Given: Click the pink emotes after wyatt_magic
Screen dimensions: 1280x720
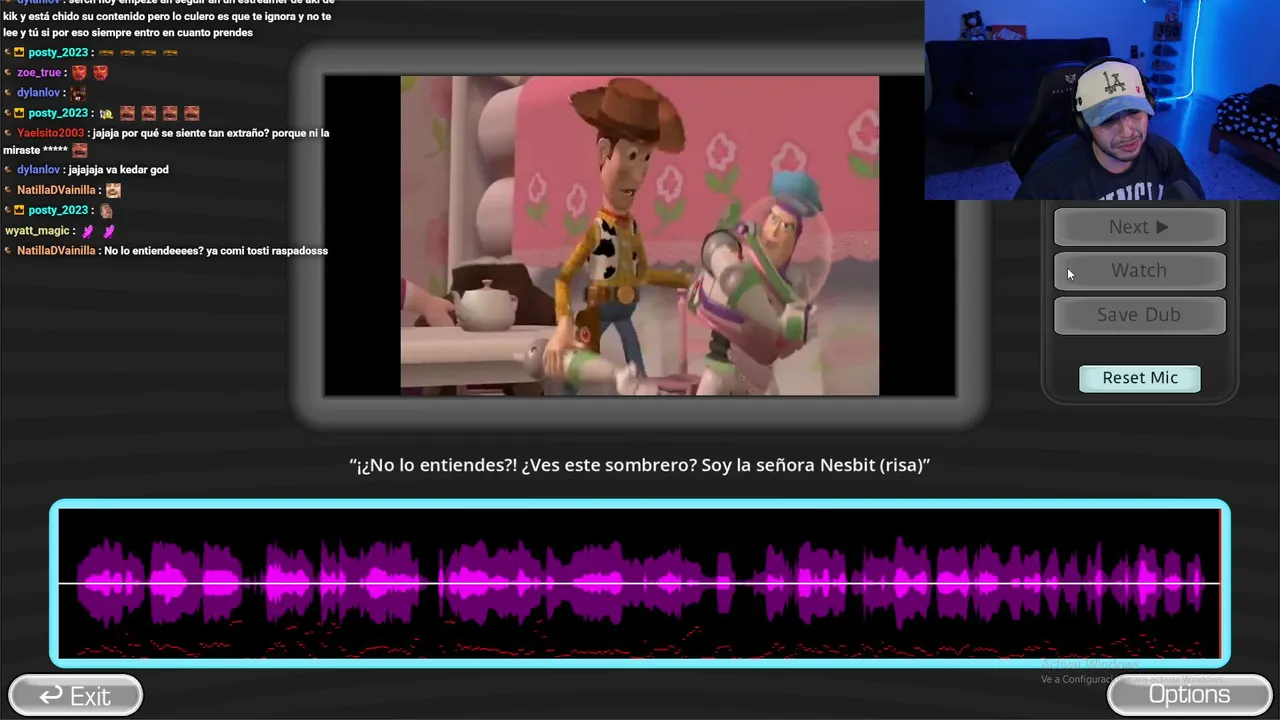Looking at the screenshot, I should click(98, 231).
